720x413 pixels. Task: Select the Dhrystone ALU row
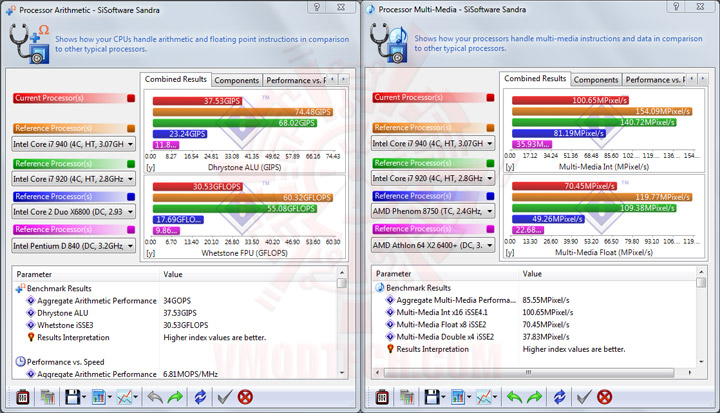tap(174, 313)
